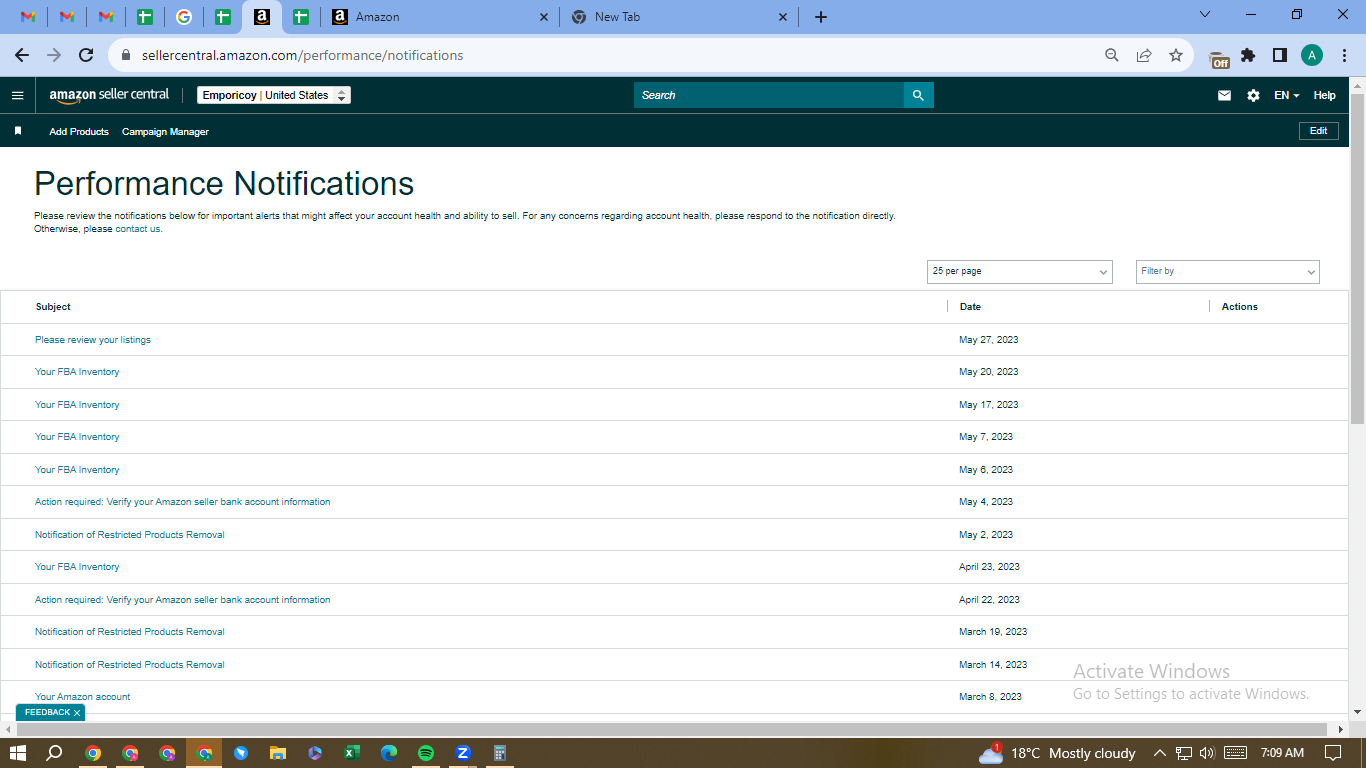The image size is (1366, 768).
Task: Open the Windows Start menu
Action: pos(18,753)
